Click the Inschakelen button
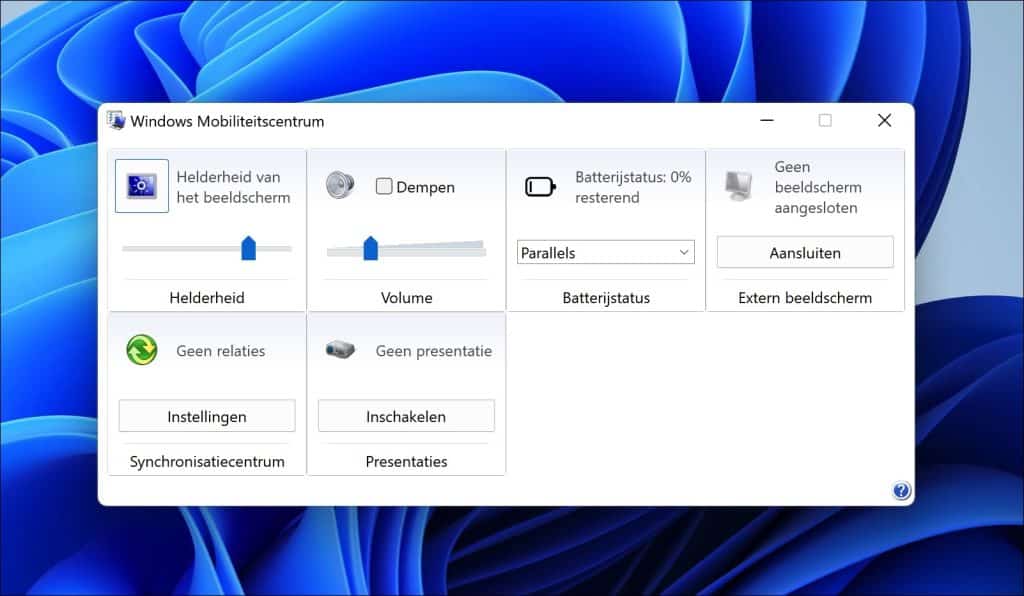Viewport: 1024px width, 596px height. (406, 416)
